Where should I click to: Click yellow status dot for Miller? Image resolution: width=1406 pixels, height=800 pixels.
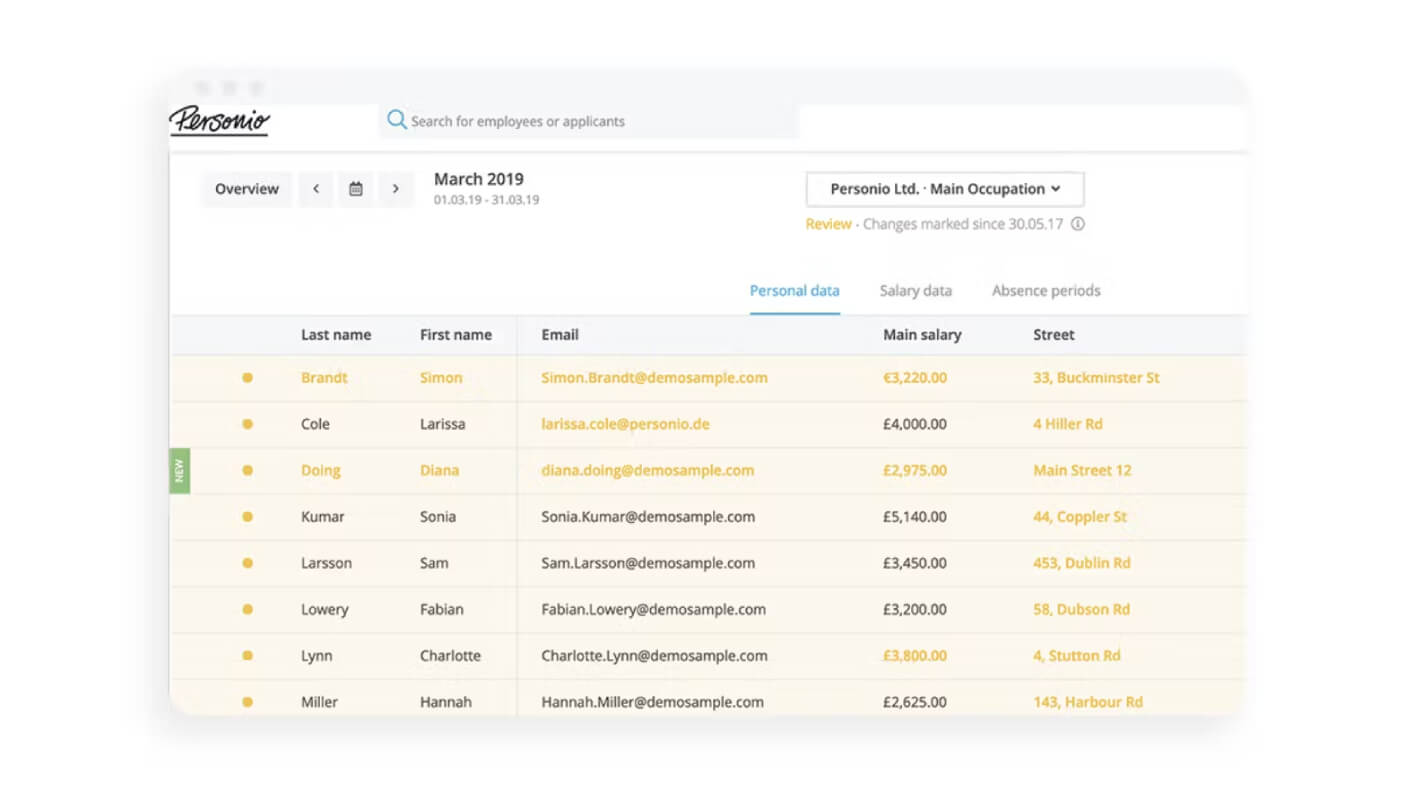coord(247,702)
